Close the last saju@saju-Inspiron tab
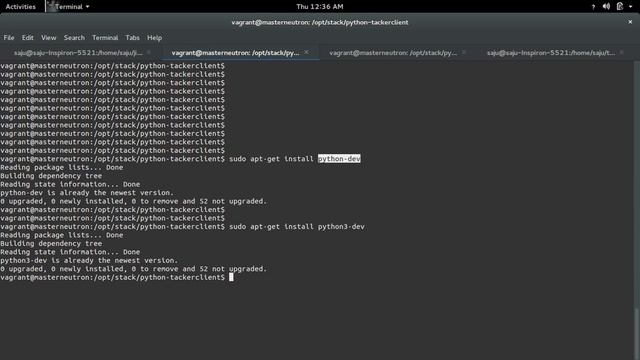 [x=621, y=52]
